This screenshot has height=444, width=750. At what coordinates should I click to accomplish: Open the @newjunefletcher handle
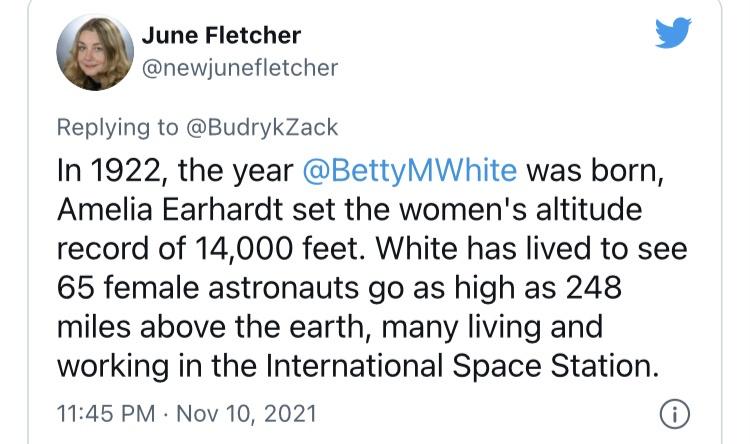(x=240, y=68)
